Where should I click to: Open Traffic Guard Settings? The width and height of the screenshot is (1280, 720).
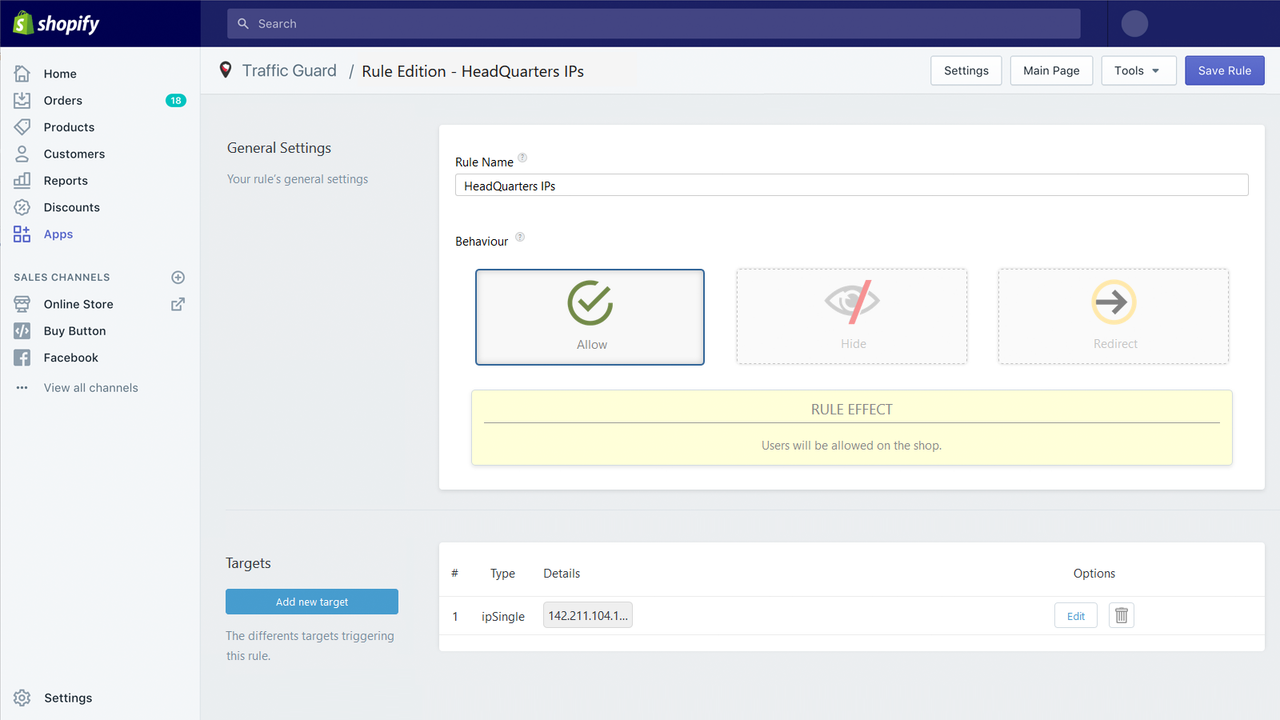(965, 70)
